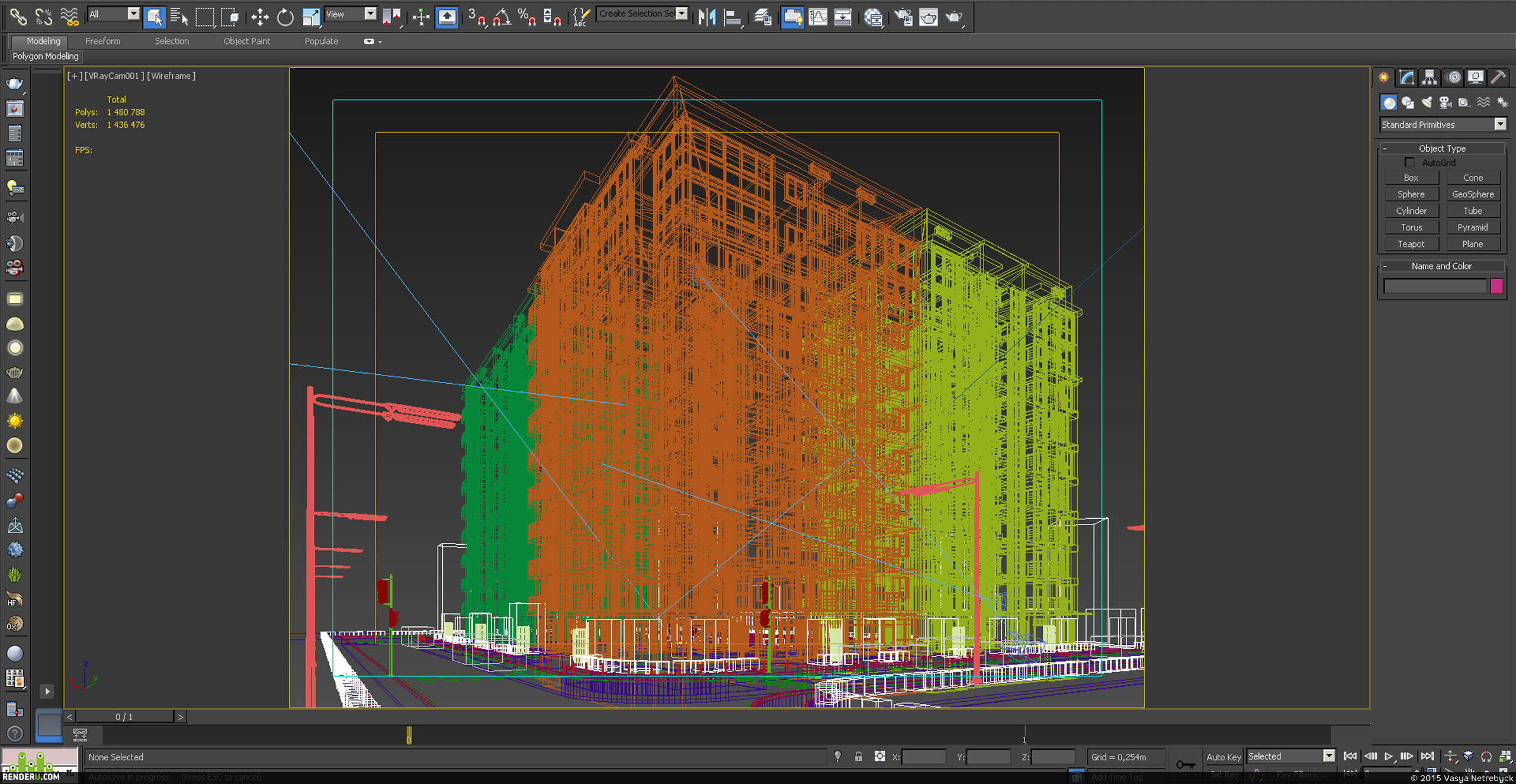Create a Teapot primitive
This screenshot has height=784, width=1516.
pyautogui.click(x=1411, y=244)
